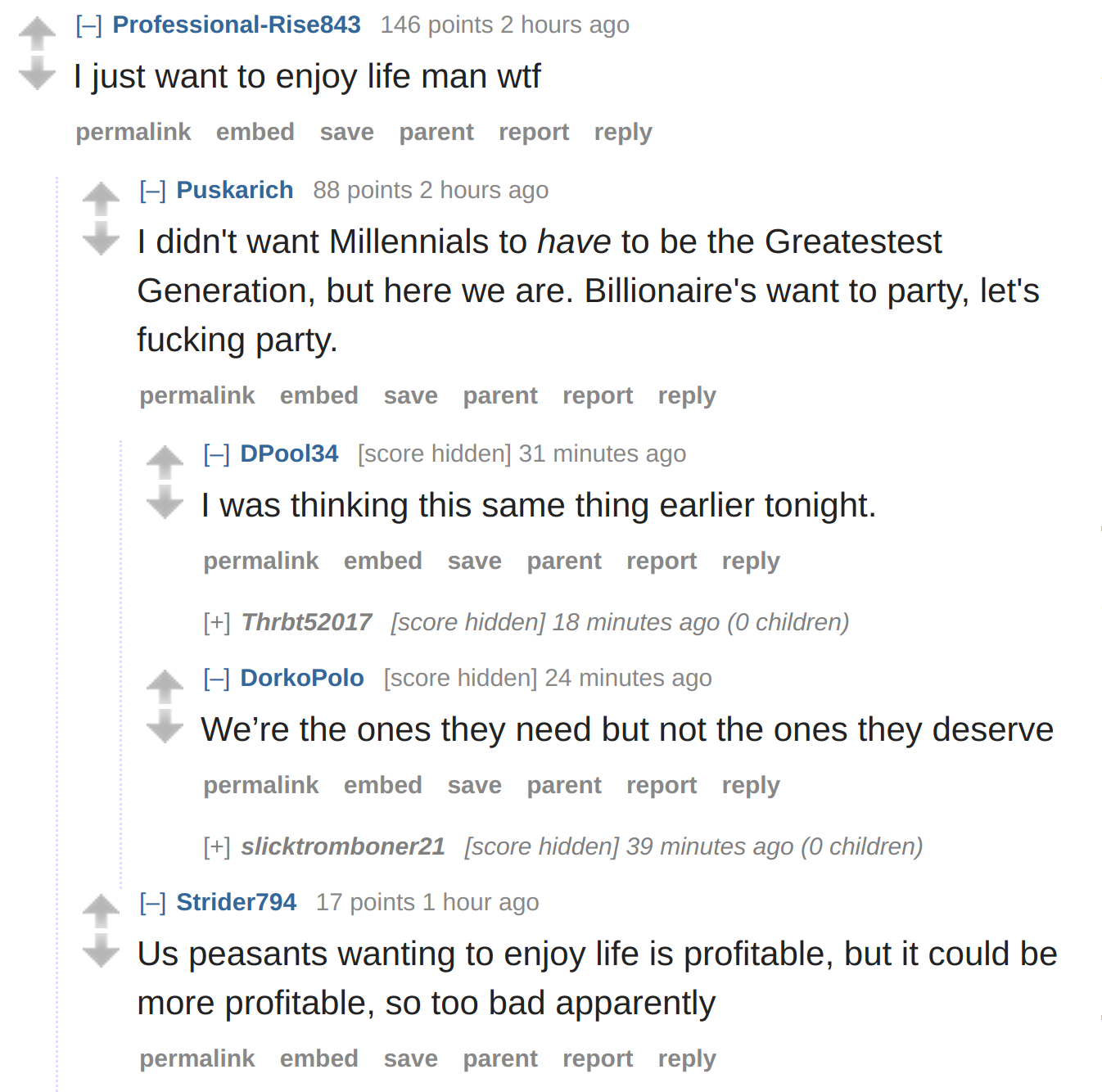Downvote Professional-Rise843's comment

click(37, 73)
